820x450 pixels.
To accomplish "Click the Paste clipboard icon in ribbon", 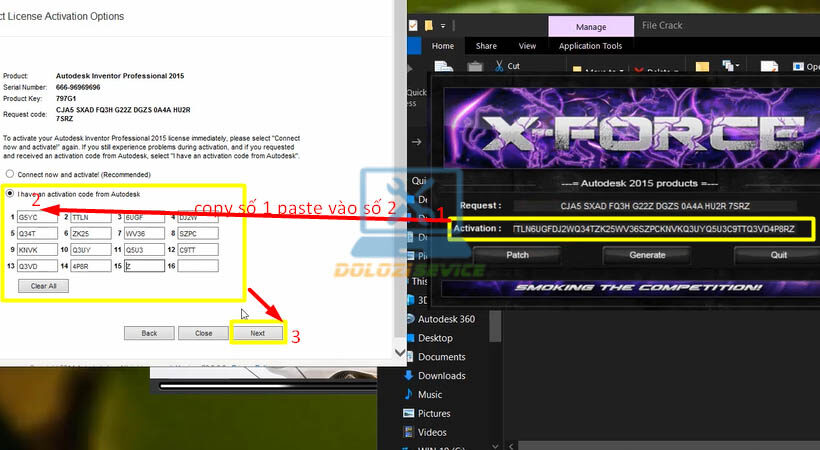I will (475, 66).
